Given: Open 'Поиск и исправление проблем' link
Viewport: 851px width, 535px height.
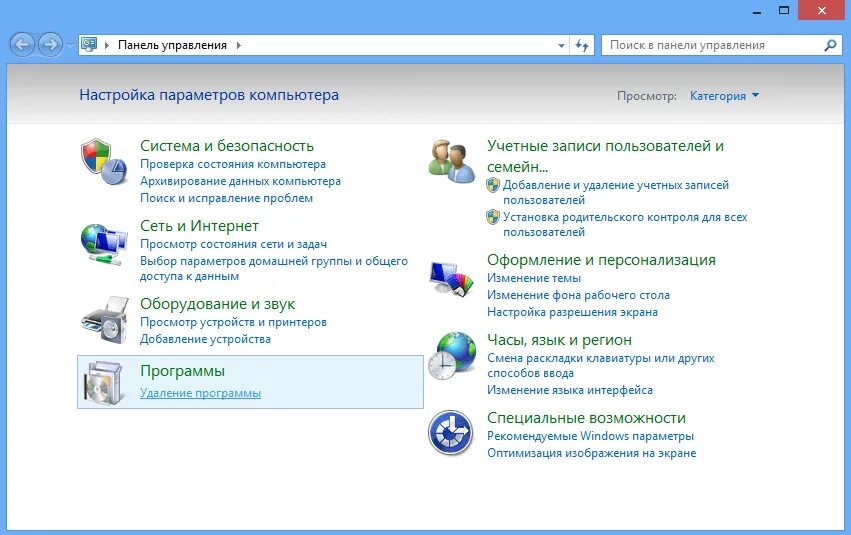Looking at the screenshot, I should pyautogui.click(x=226, y=198).
